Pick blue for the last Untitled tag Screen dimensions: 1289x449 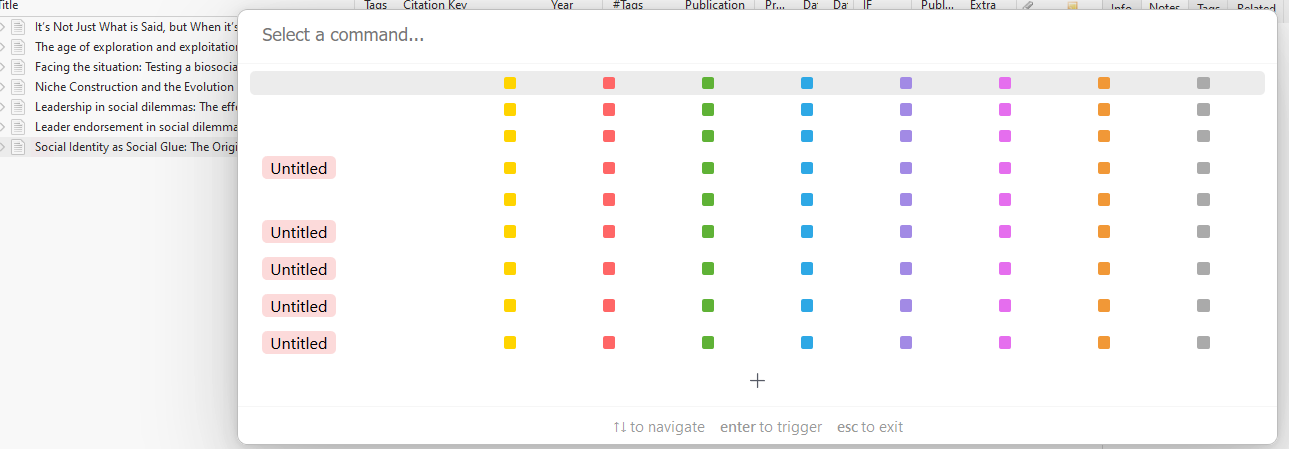coord(807,343)
